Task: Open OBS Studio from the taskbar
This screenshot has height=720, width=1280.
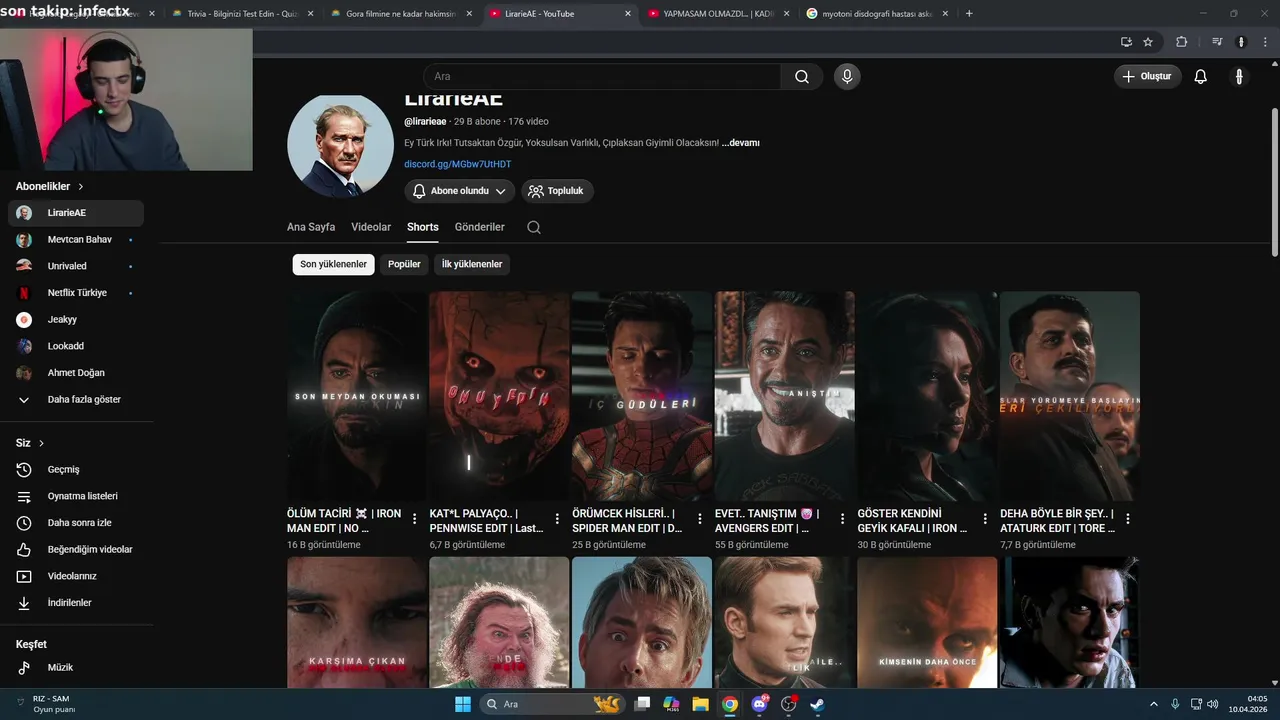Action: coord(788,704)
